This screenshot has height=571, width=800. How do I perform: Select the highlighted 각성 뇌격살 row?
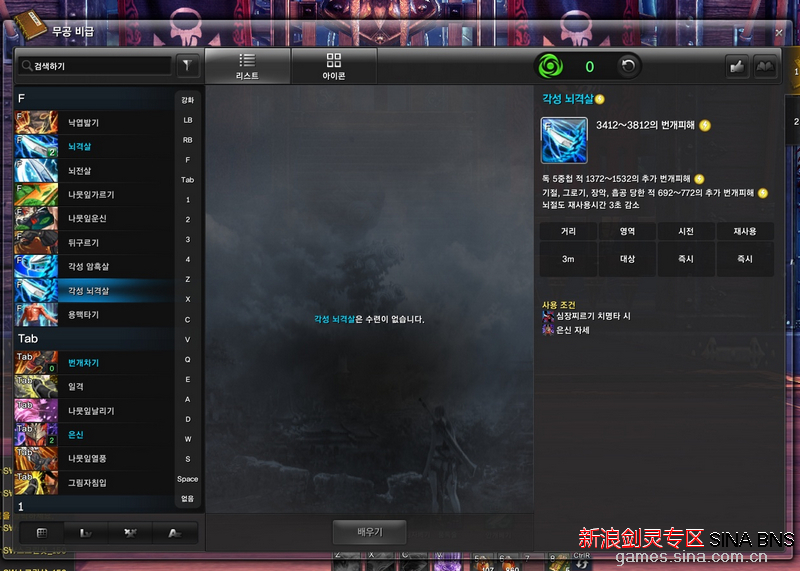pyautogui.click(x=94, y=290)
